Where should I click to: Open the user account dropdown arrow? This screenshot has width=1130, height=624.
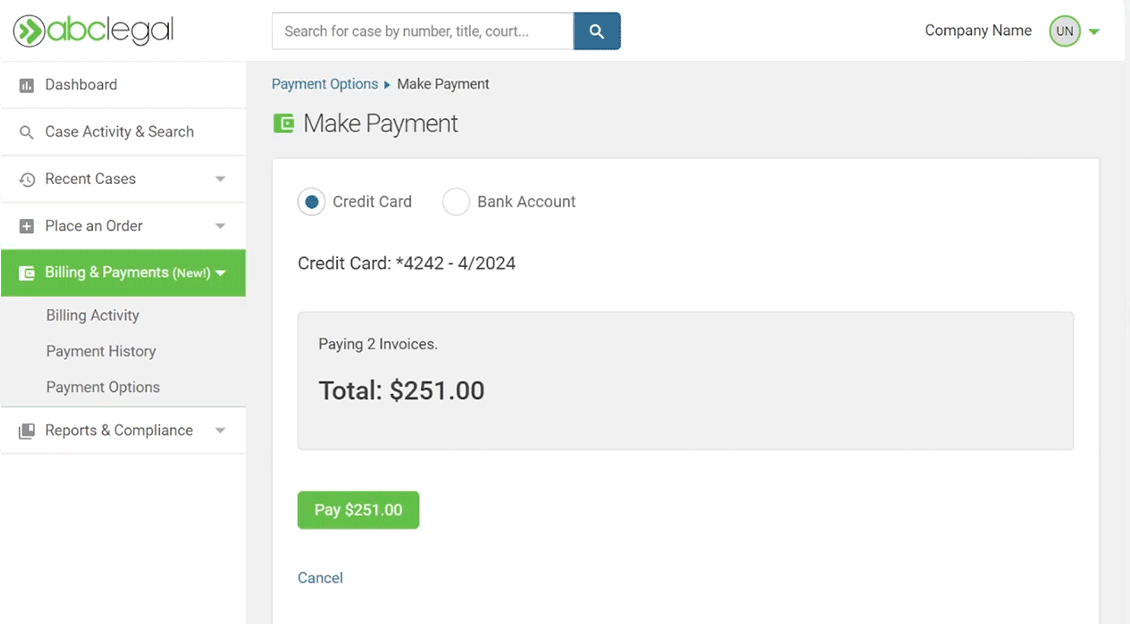pos(1094,32)
